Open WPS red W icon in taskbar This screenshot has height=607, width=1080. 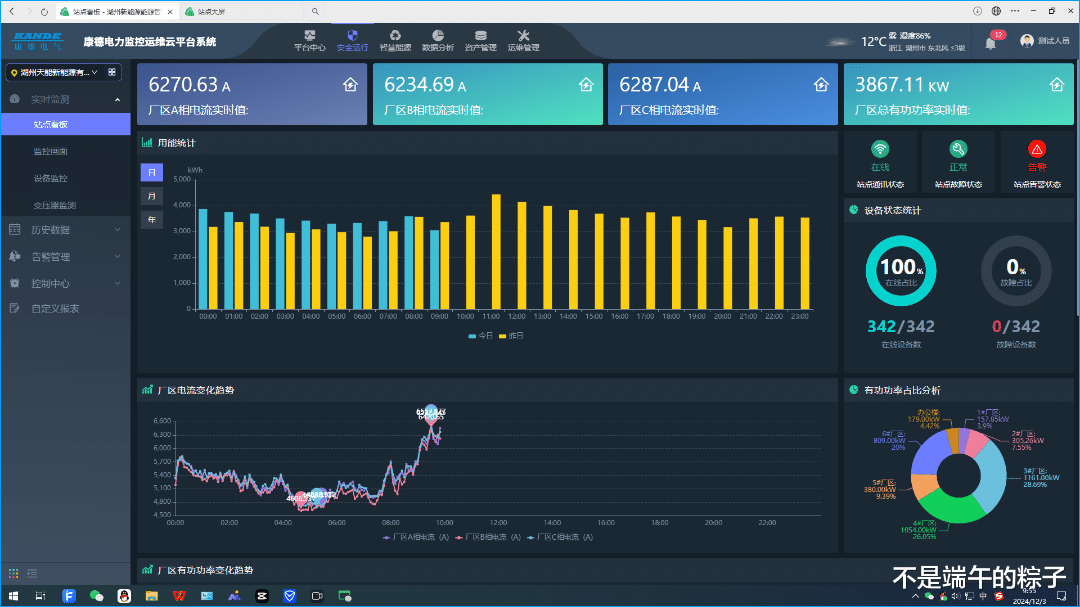click(179, 596)
